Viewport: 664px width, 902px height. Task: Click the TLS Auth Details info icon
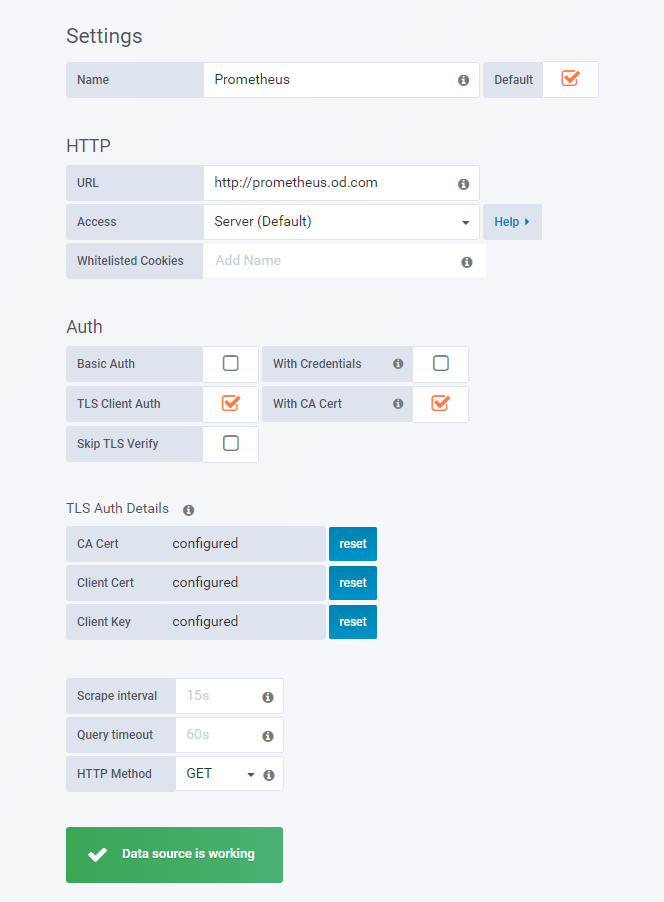[188, 510]
